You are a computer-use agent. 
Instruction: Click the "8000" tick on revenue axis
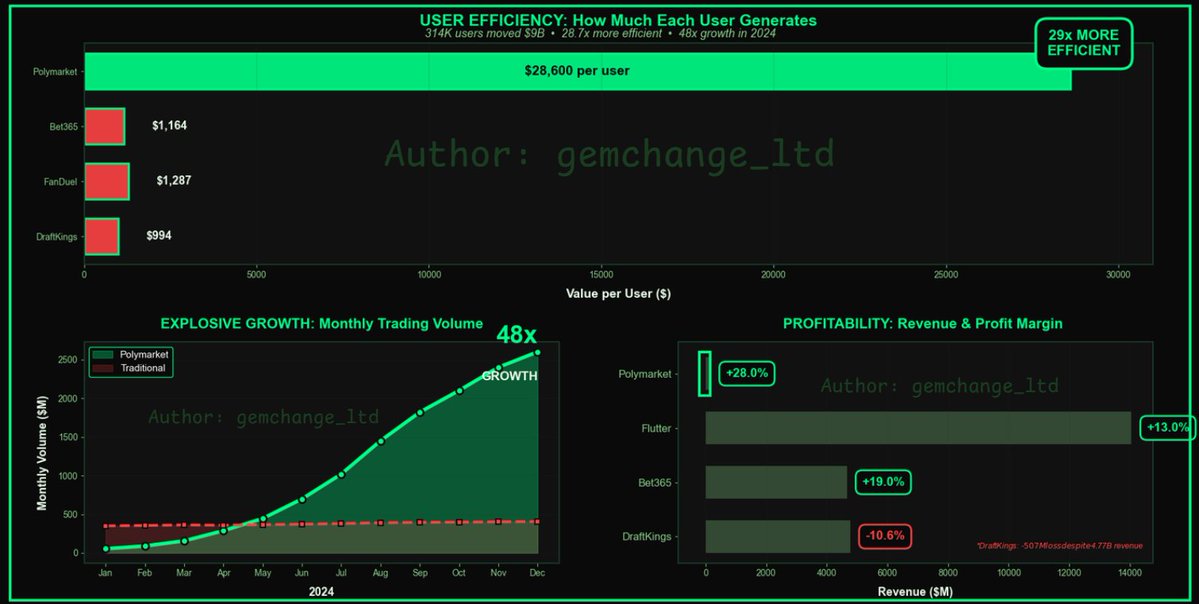click(947, 573)
